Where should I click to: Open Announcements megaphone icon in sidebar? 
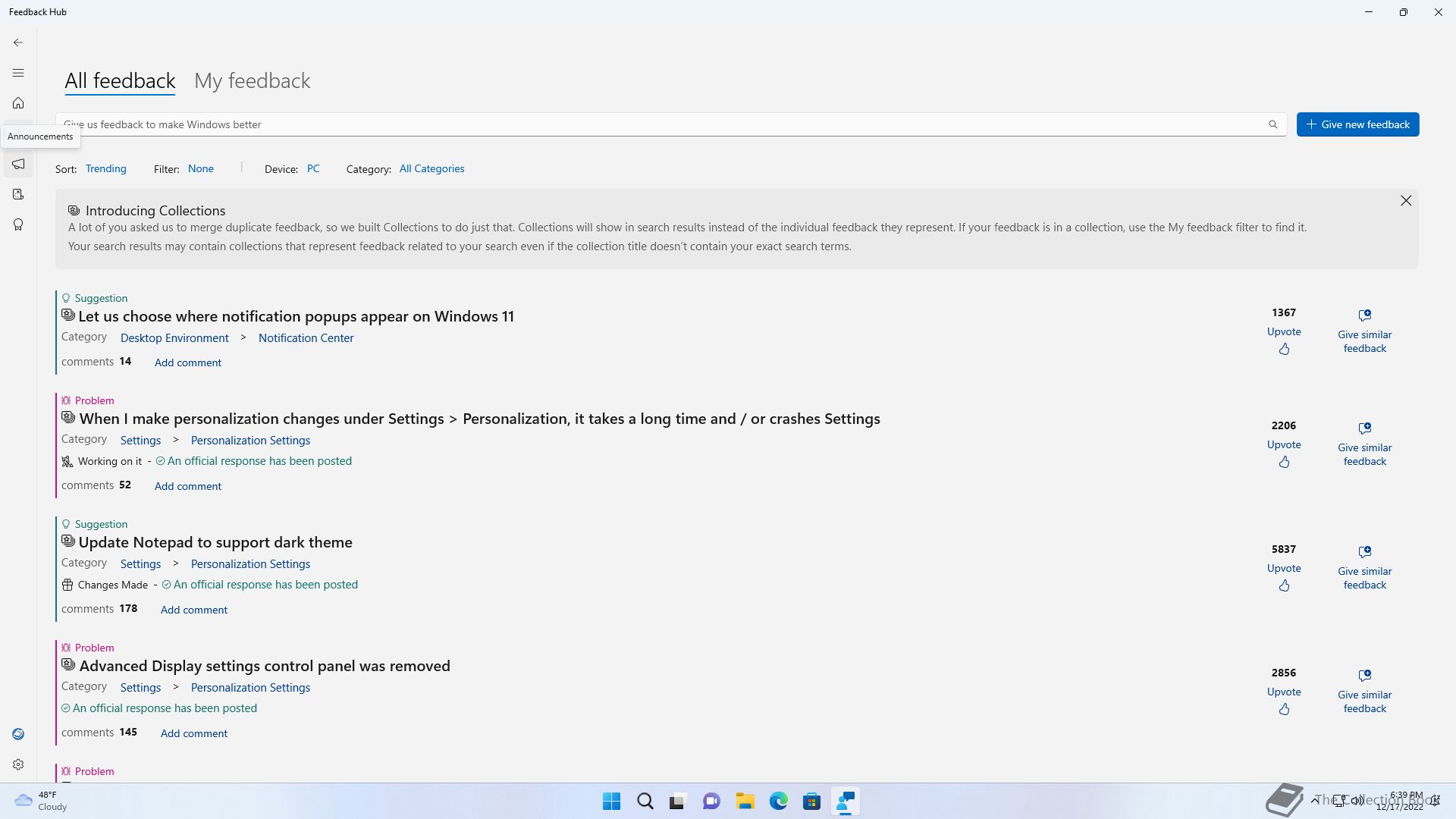click(18, 164)
